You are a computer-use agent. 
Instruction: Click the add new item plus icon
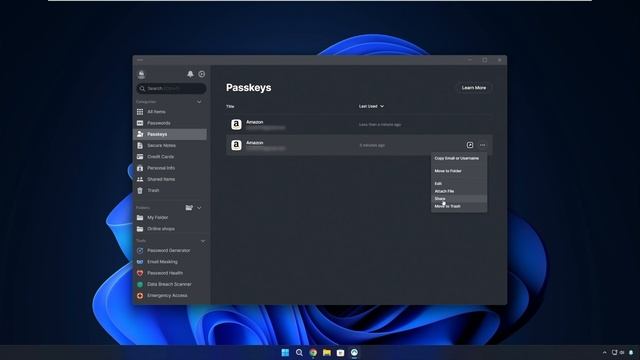point(202,74)
